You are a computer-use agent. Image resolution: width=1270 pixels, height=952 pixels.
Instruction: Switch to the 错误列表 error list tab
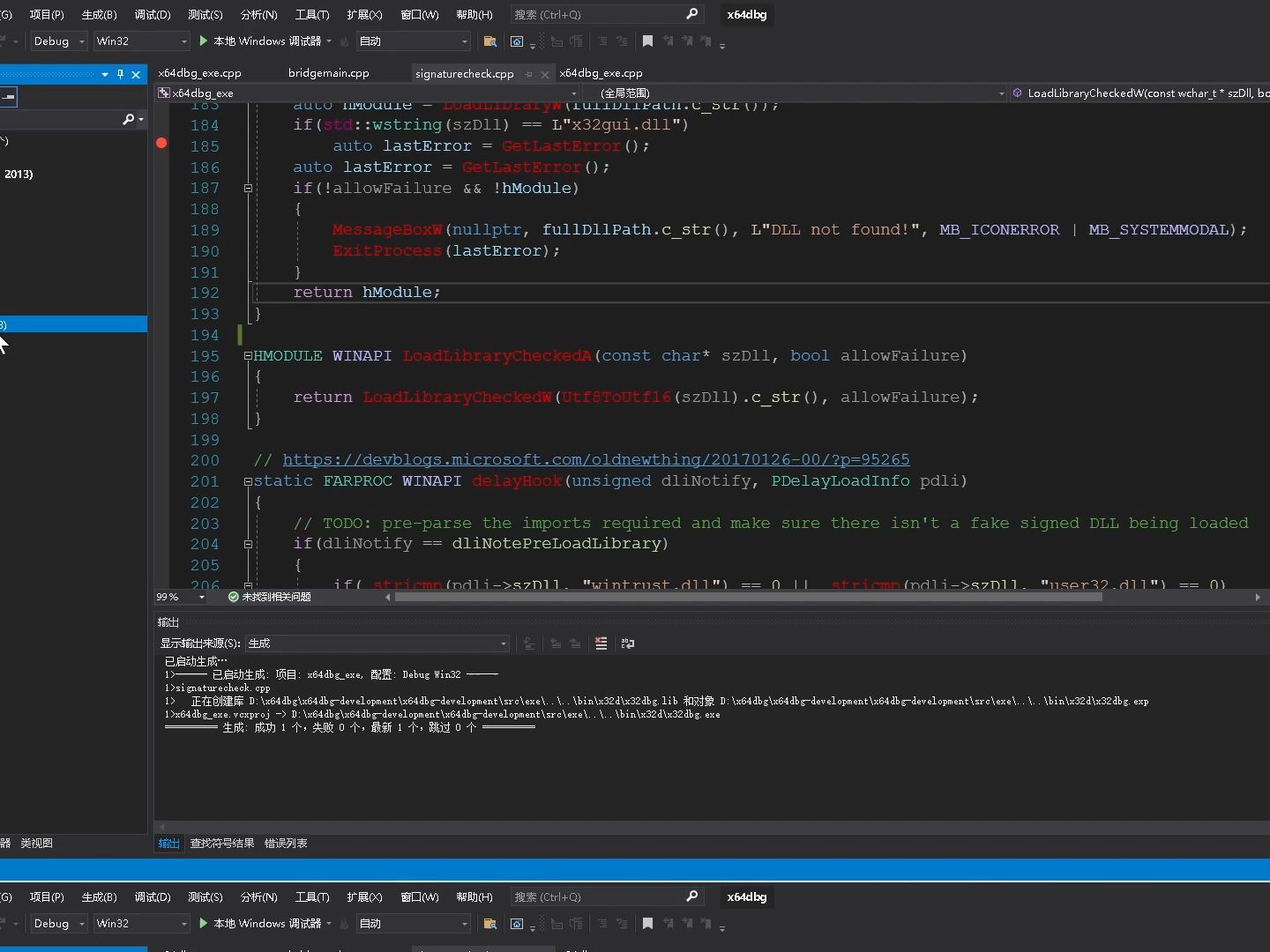(x=286, y=844)
